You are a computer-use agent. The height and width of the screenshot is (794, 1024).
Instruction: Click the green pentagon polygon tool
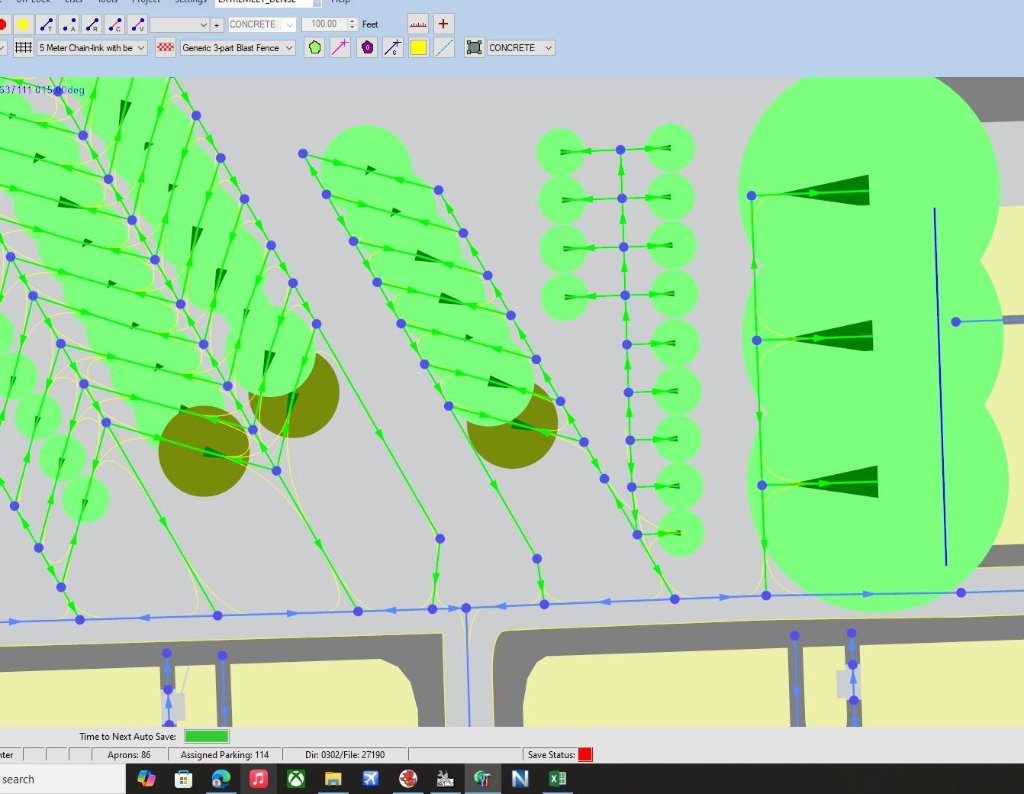tap(314, 47)
